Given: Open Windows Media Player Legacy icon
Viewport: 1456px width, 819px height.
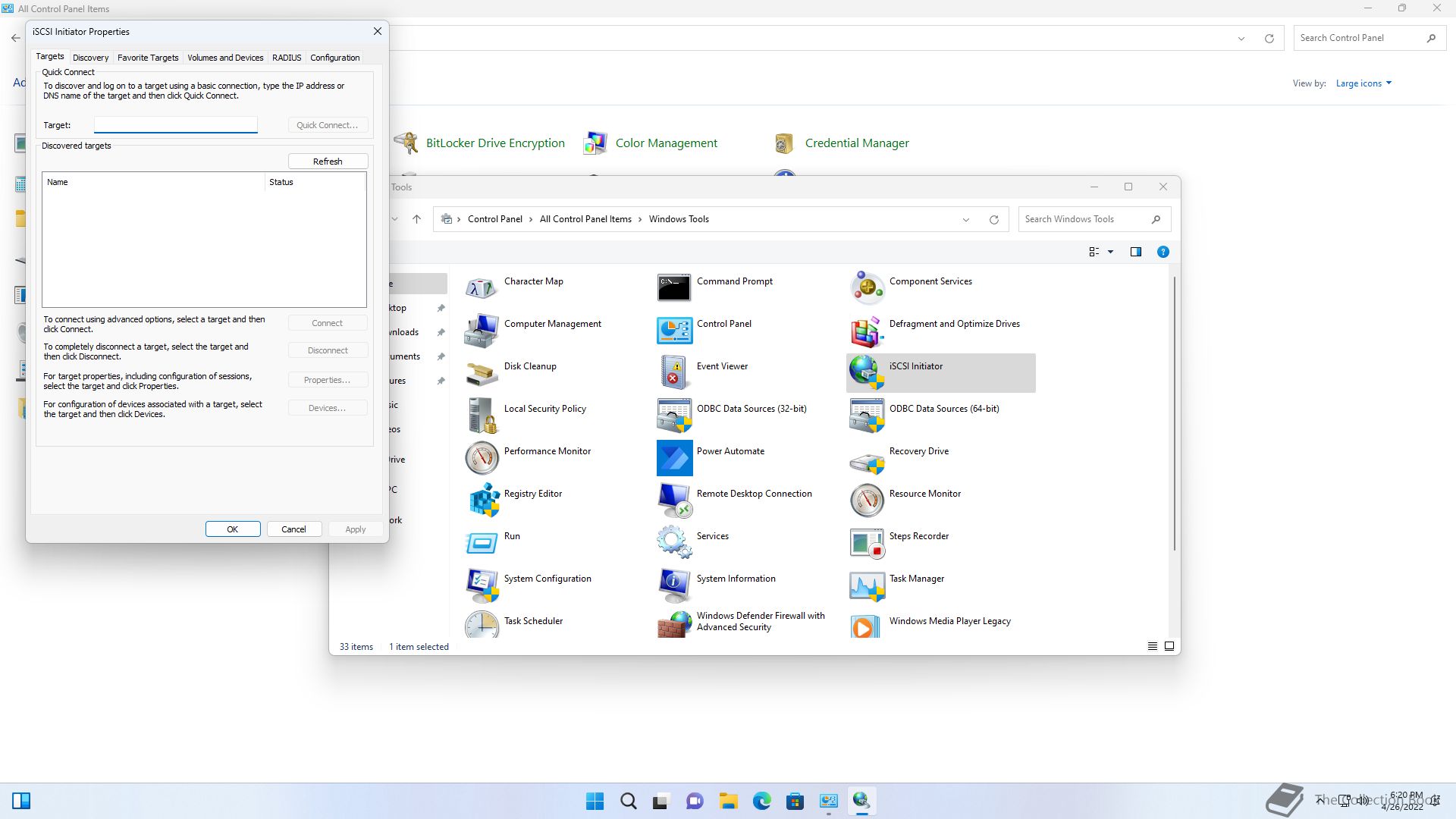Looking at the screenshot, I should point(867,625).
